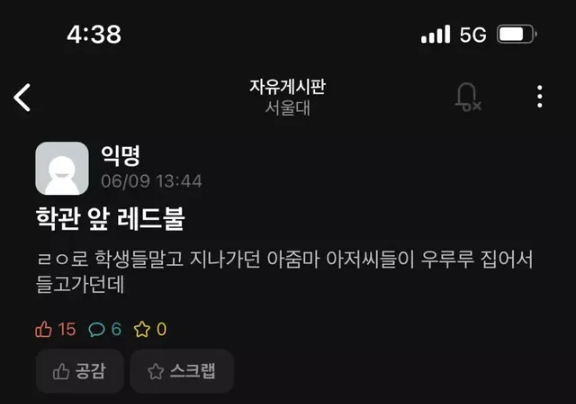Tap the post timestamp 06/09 13:44
Viewport: 576px width, 404px height.
pos(151,181)
